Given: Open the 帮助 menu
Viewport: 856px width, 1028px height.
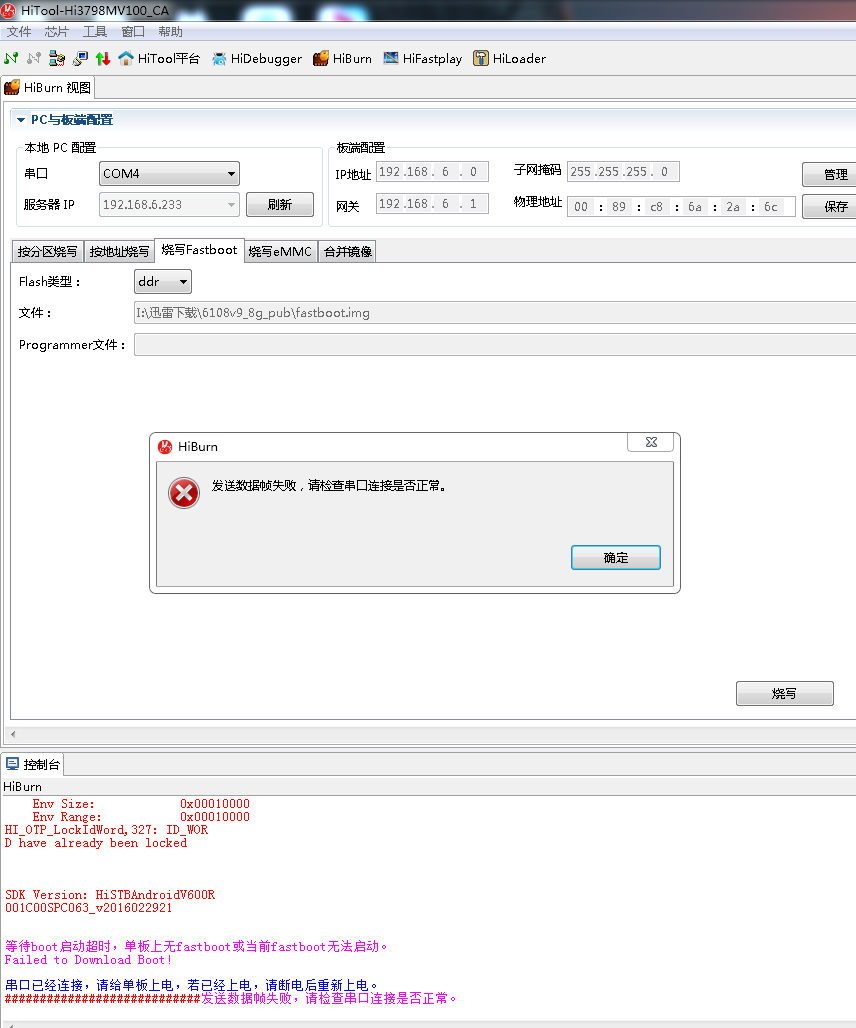Looking at the screenshot, I should pyautogui.click(x=170, y=31).
